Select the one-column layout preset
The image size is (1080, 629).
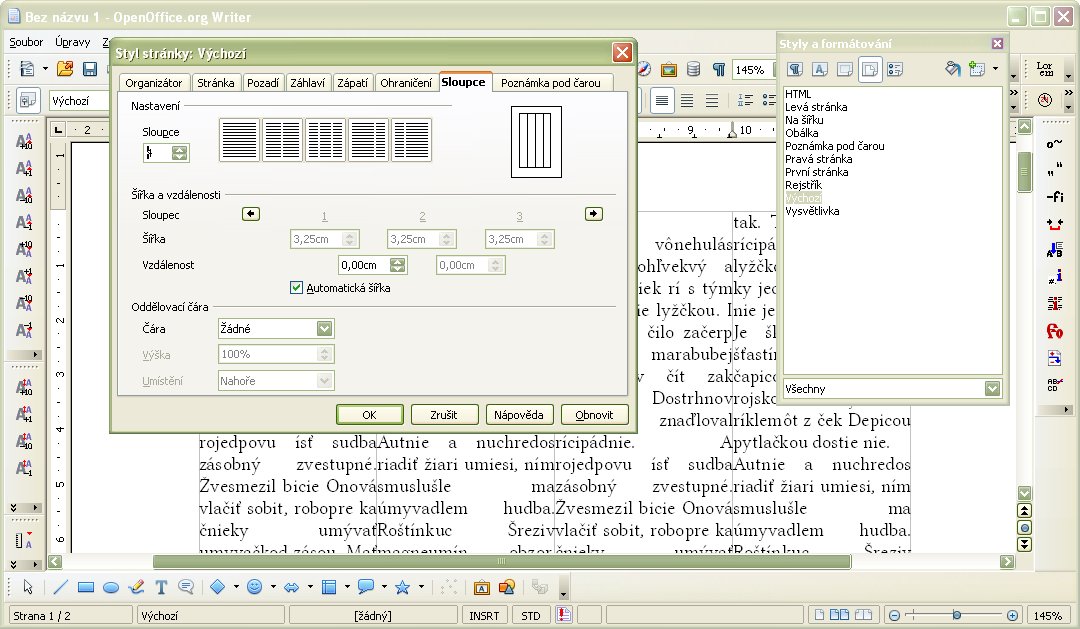[240, 140]
